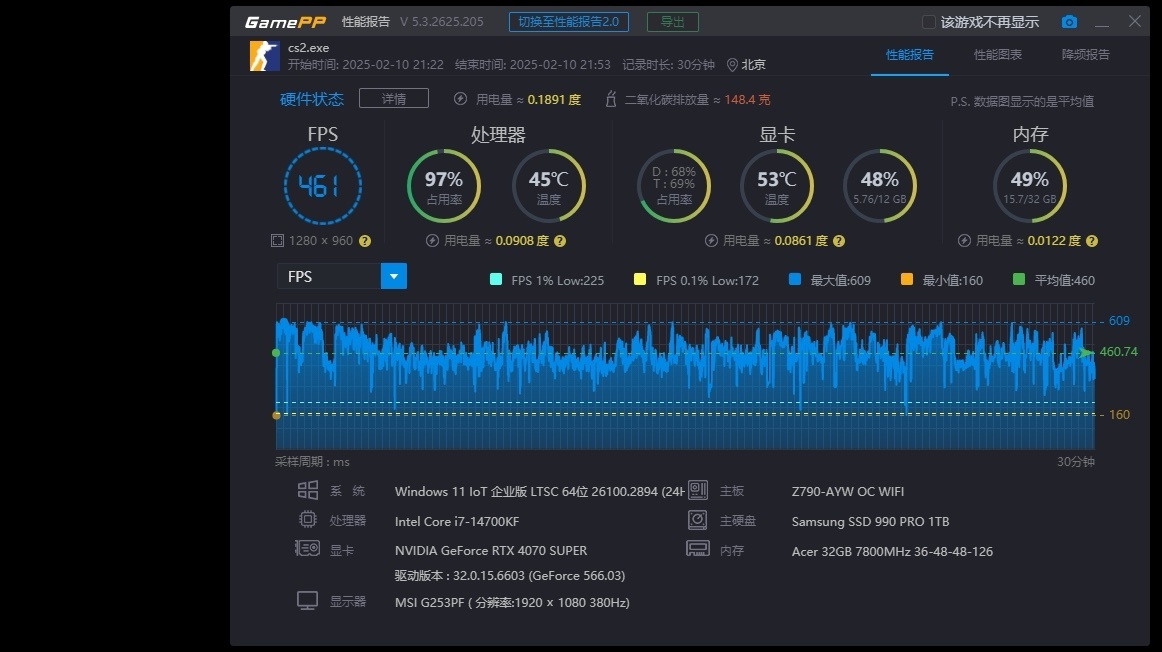Click the Windows system icon in the 系统 row
1162x652 pixels.
[x=308, y=490]
